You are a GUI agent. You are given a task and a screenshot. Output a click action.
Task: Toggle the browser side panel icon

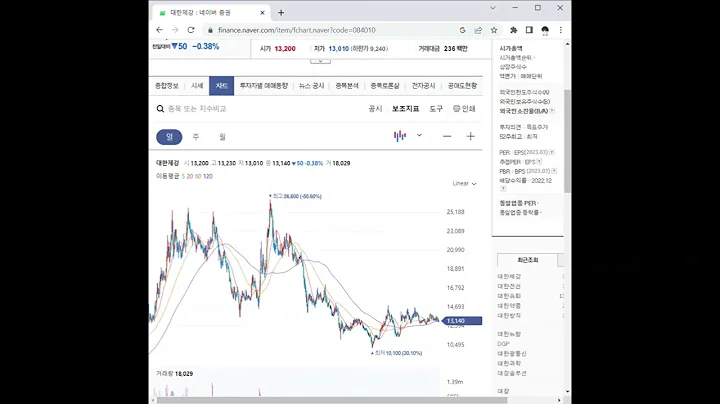pos(529,30)
